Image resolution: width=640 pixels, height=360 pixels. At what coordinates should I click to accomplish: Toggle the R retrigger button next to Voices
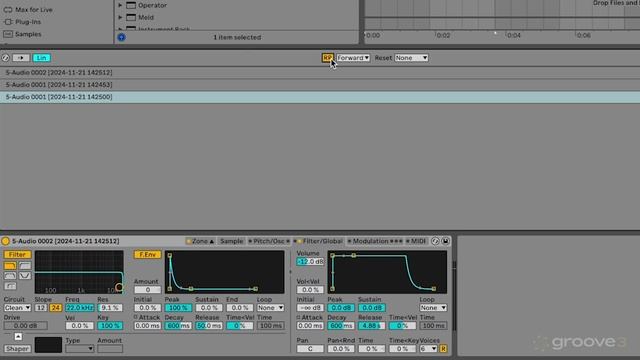pos(443,349)
